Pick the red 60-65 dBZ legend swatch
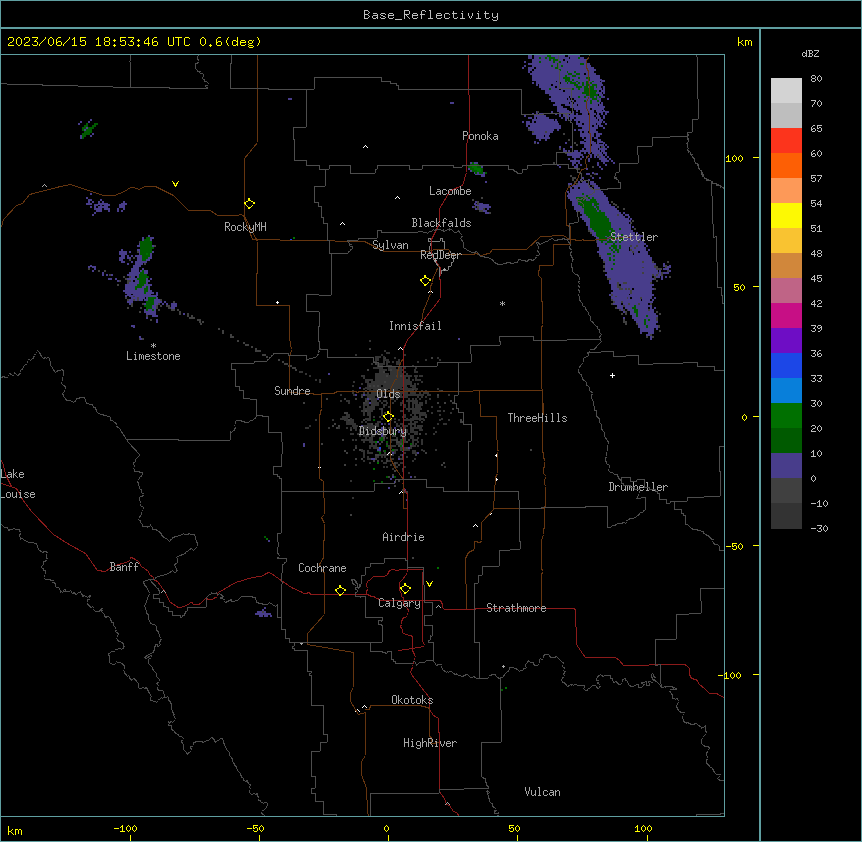The width and height of the screenshot is (862, 842). tap(786, 140)
